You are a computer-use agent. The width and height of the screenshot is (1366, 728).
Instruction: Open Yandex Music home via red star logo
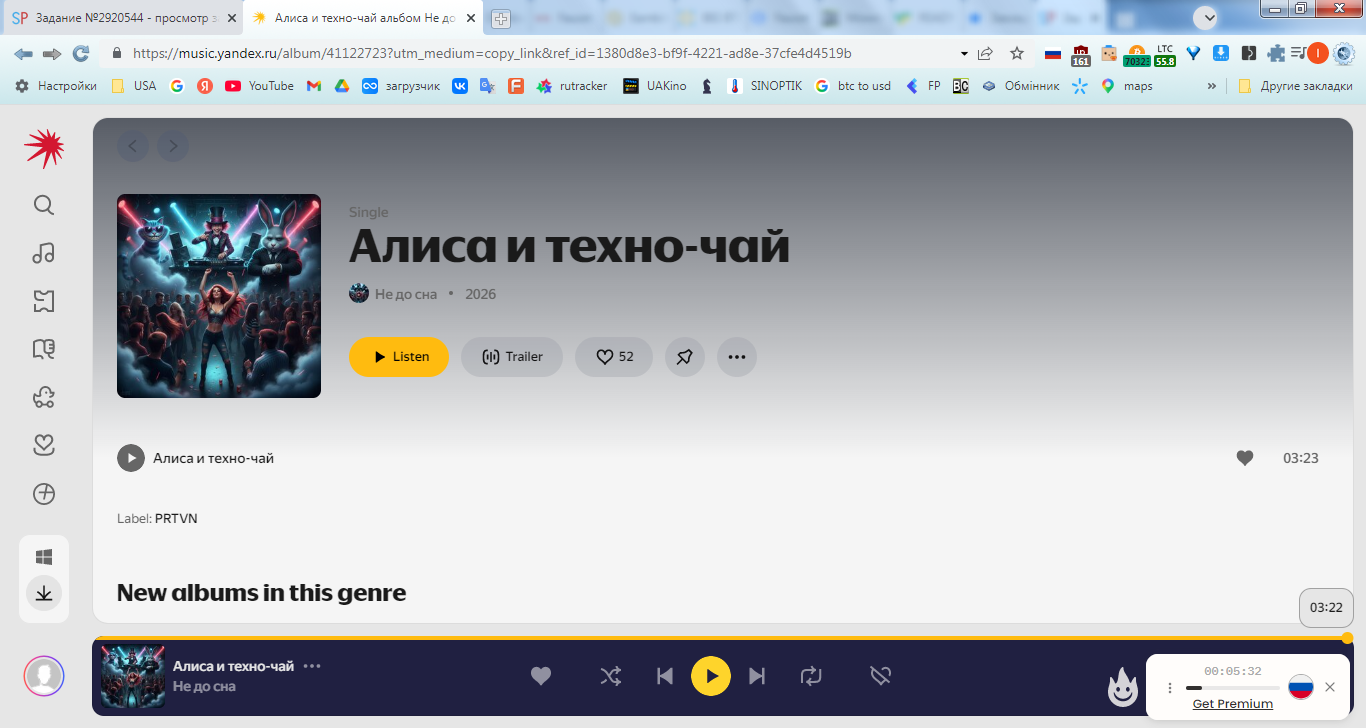click(x=44, y=148)
